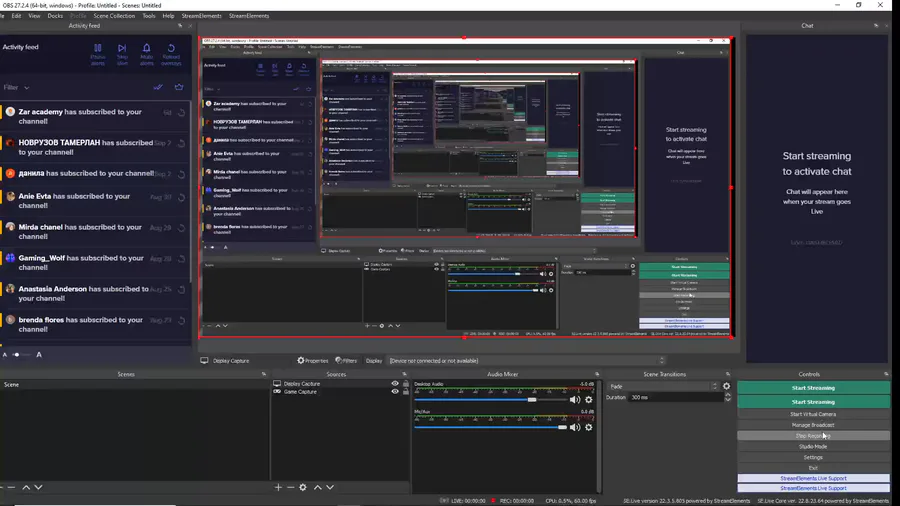Screen dimensions: 900x506
Task: Replay the Mirda chanel subscription alert
Action: pyautogui.click(x=181, y=228)
